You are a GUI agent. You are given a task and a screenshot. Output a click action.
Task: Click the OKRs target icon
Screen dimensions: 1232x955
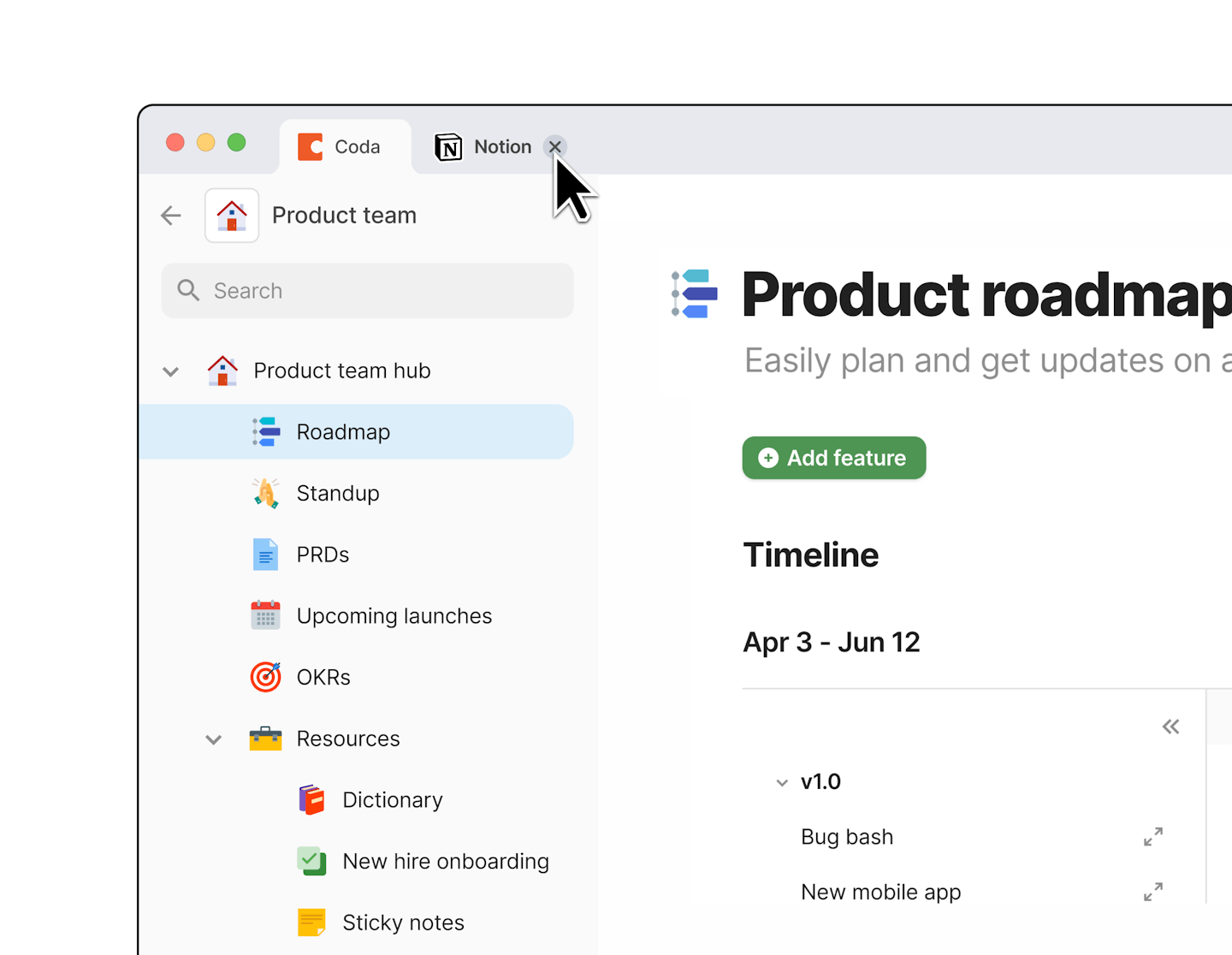pos(266,677)
